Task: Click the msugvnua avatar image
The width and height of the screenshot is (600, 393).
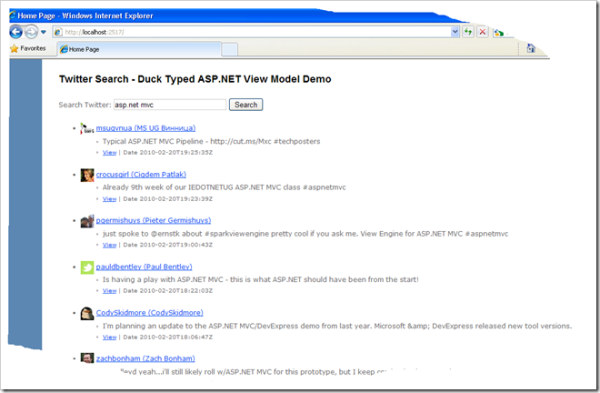Action: tap(87, 129)
